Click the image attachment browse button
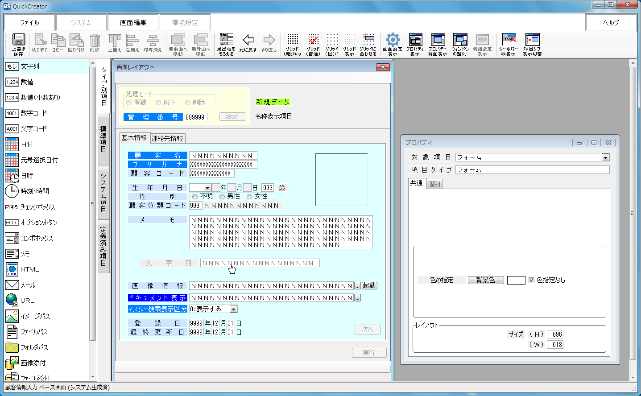The height and width of the screenshot is (396, 641). 358,286
